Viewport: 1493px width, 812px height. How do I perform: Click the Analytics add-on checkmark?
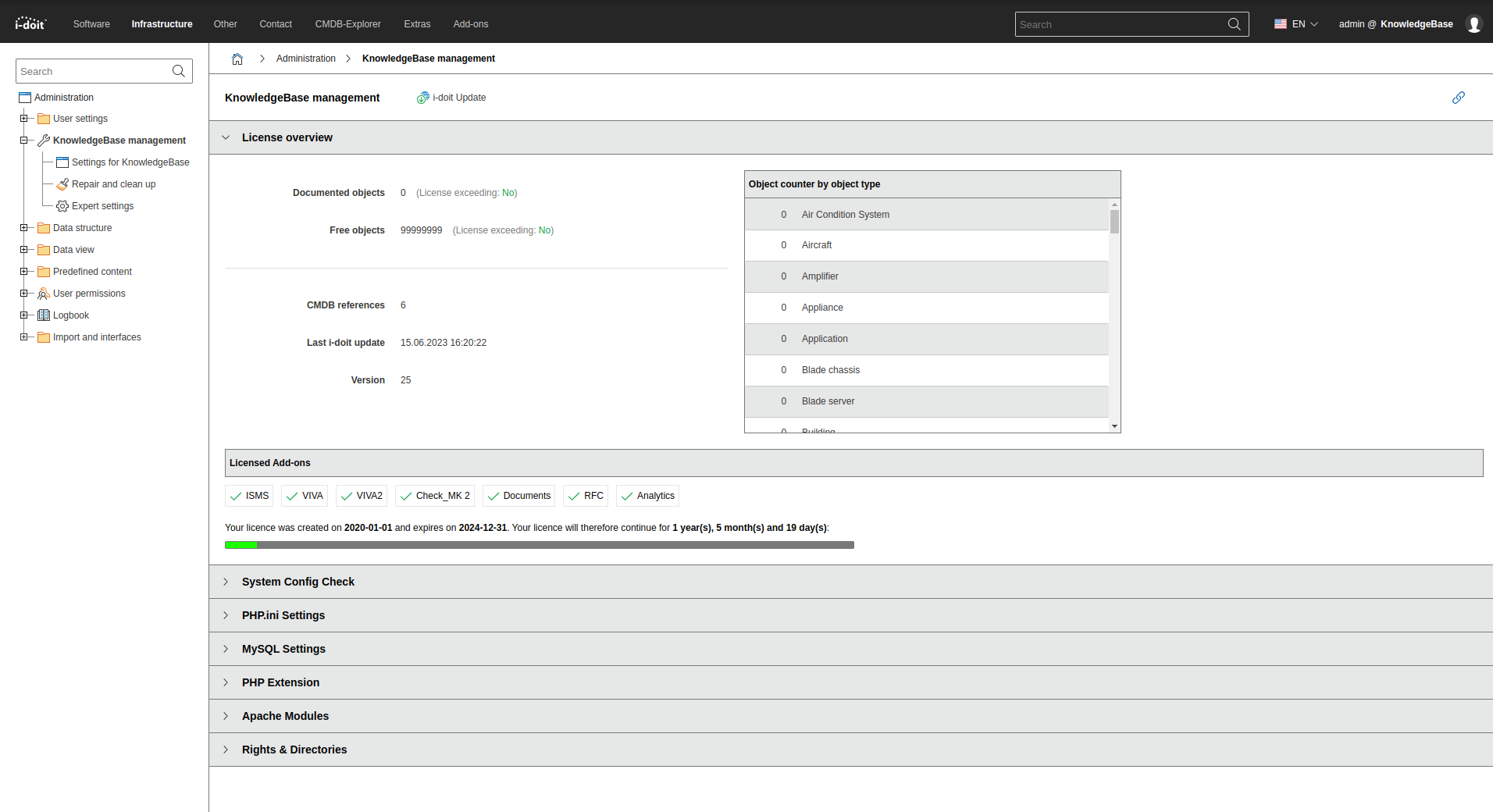click(627, 496)
